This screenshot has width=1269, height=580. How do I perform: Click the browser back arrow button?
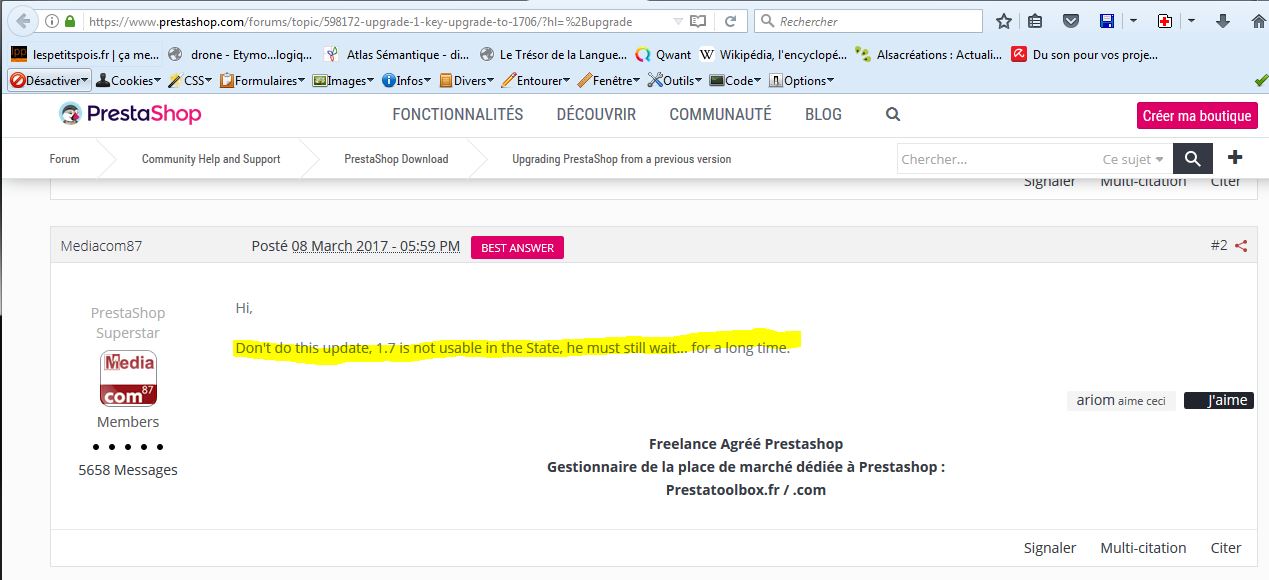[x=22, y=20]
